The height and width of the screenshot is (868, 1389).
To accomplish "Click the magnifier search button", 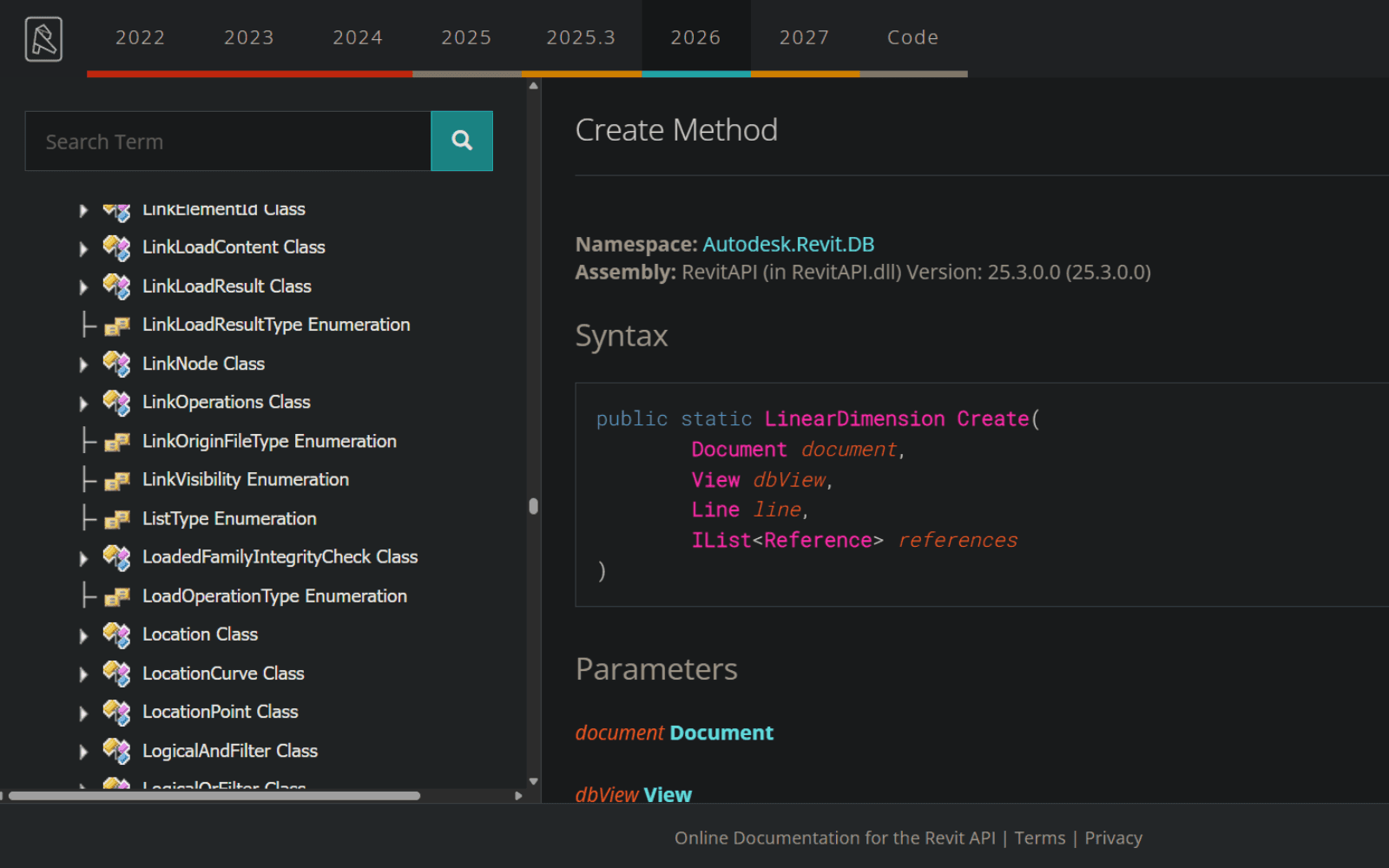I will [x=462, y=141].
